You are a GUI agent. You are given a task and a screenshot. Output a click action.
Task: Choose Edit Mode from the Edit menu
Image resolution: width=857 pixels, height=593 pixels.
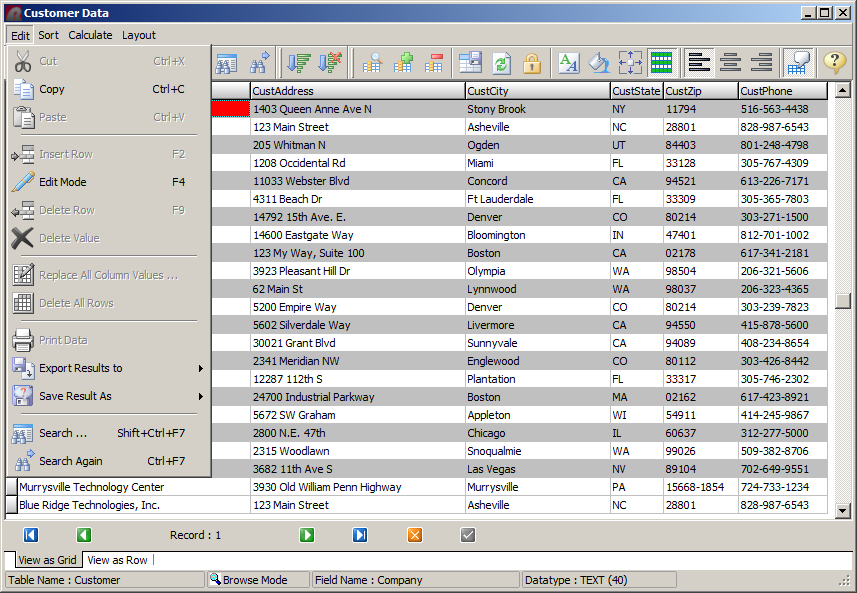pos(62,182)
